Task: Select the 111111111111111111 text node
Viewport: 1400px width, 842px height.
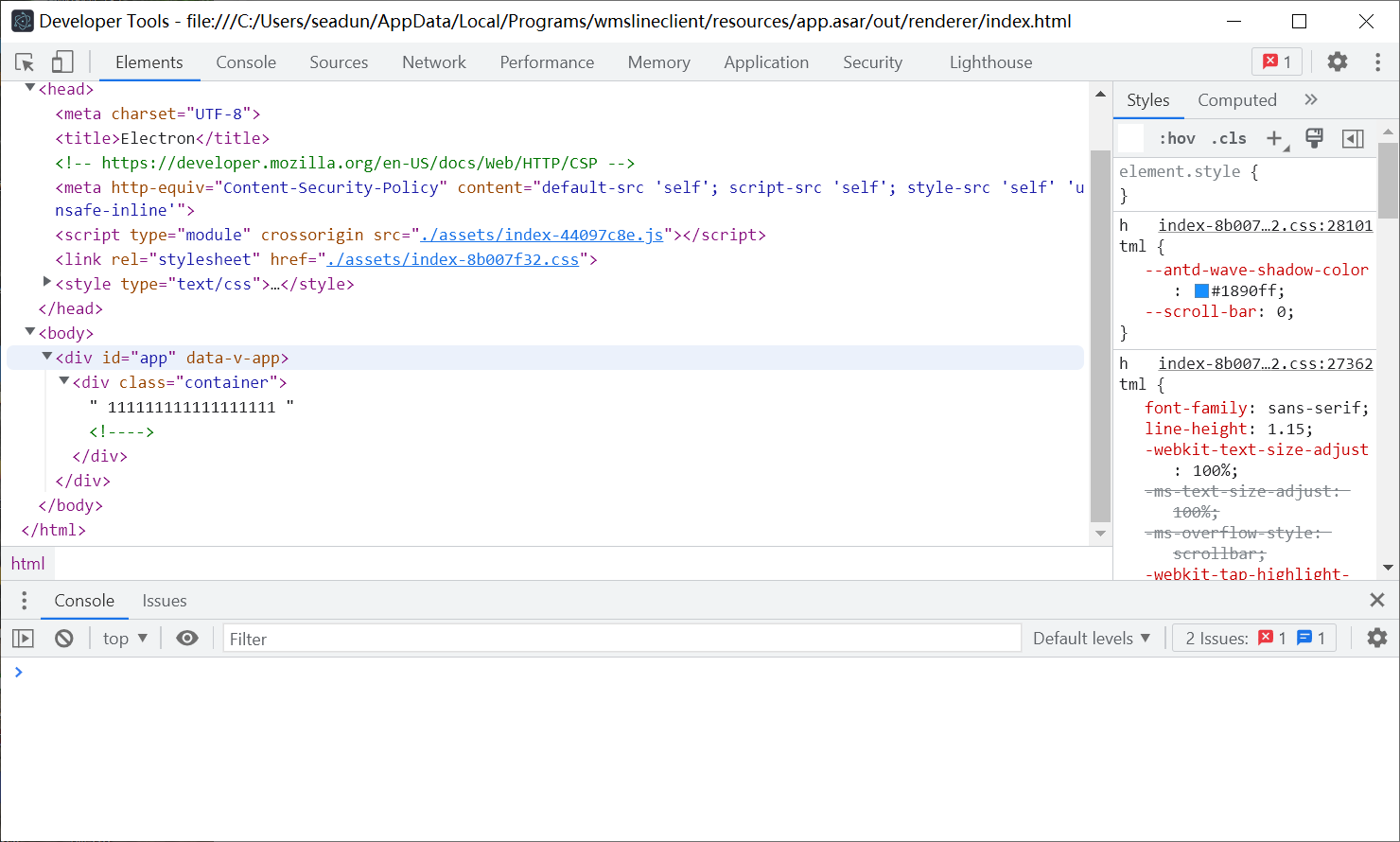Action: point(192,407)
